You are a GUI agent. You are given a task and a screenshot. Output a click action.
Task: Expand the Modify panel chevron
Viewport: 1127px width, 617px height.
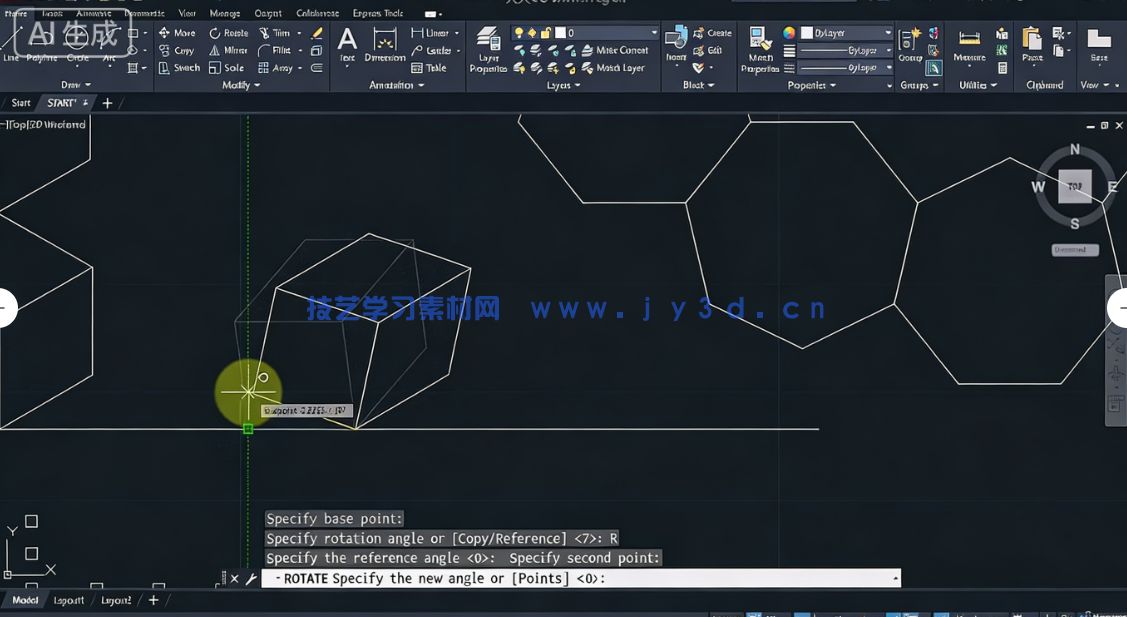[256, 85]
